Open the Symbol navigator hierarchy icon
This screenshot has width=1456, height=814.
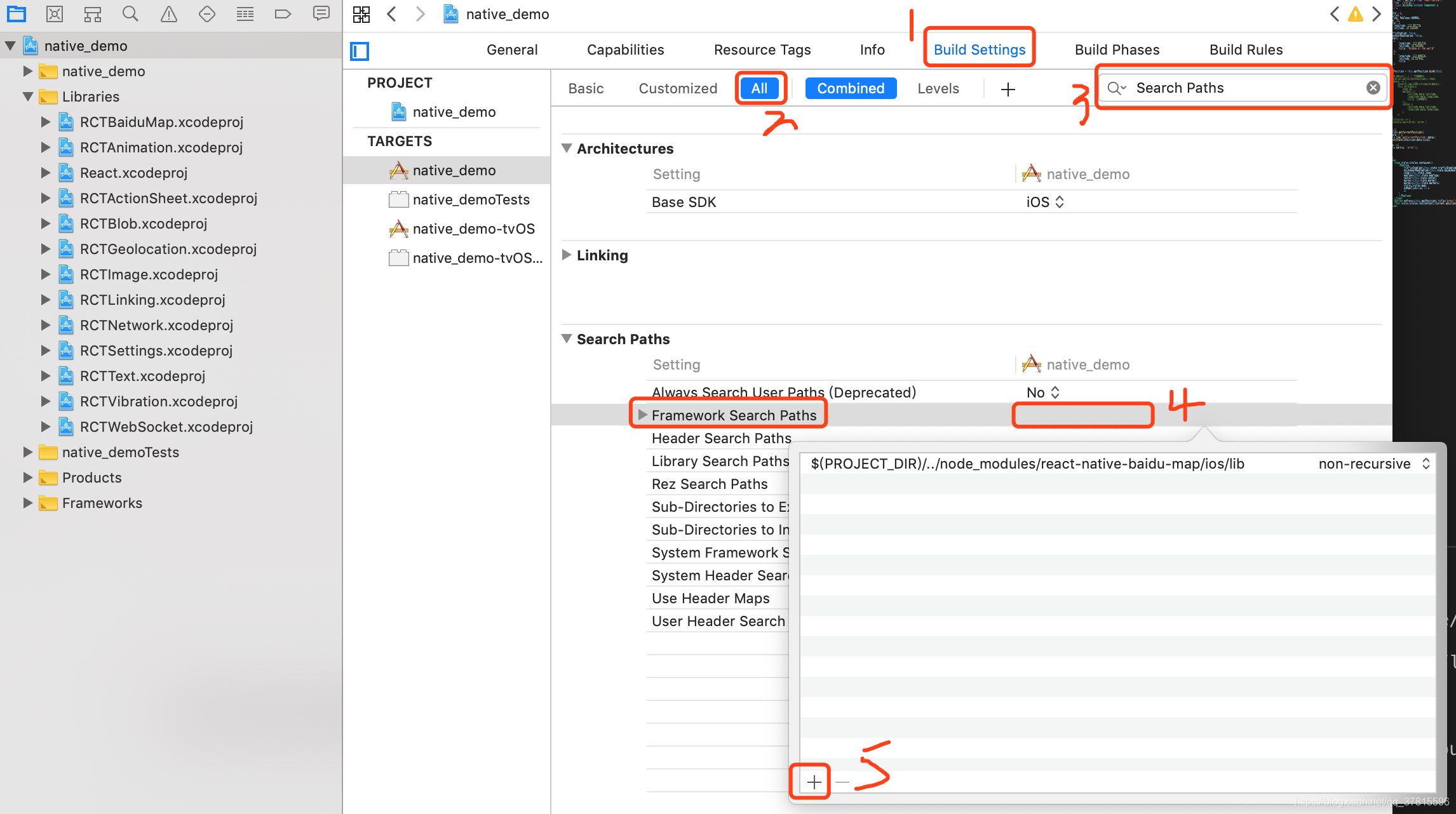click(93, 14)
